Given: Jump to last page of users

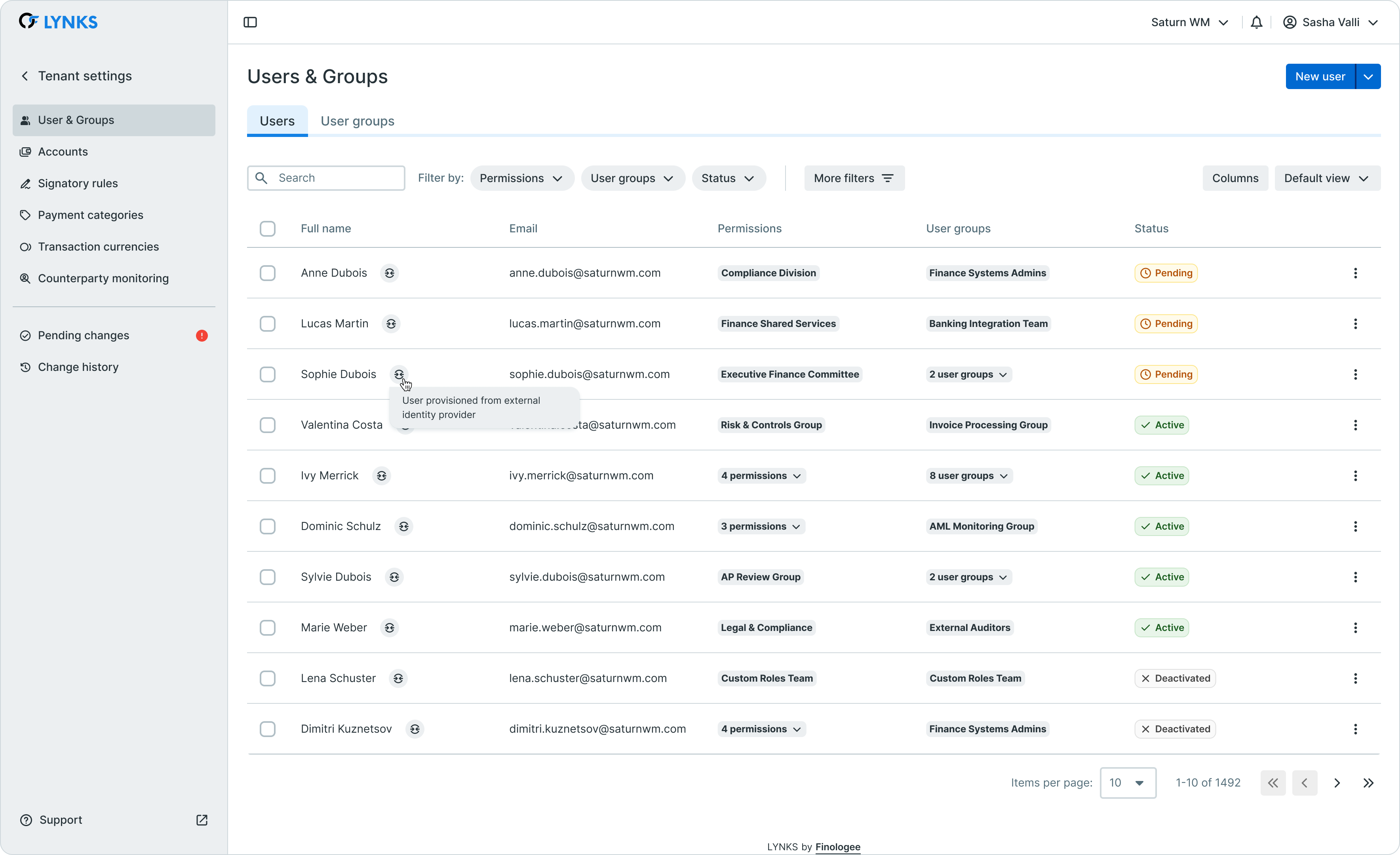Looking at the screenshot, I should [1368, 783].
